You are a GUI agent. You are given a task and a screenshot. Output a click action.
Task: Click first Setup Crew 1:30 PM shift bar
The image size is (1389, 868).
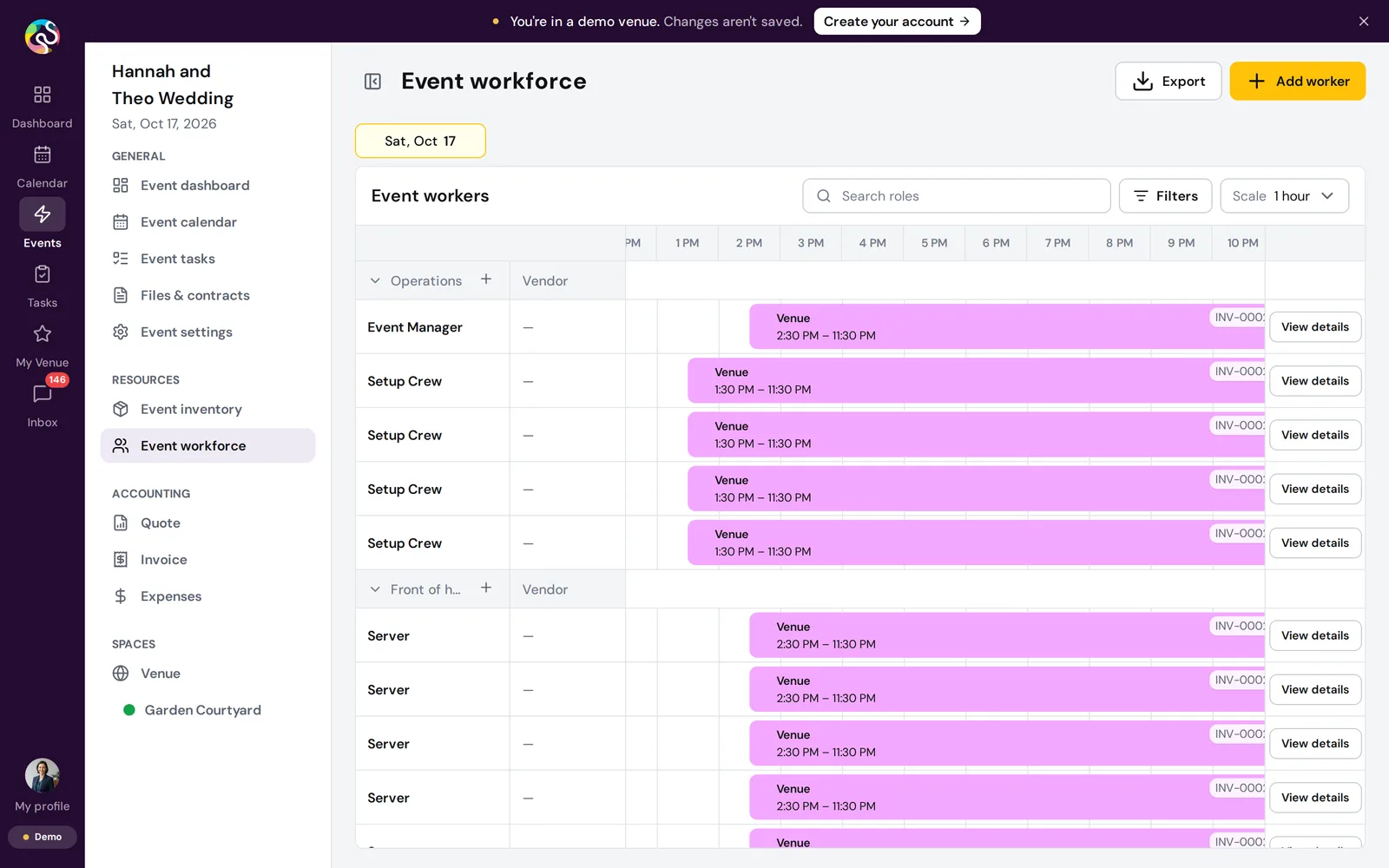pos(976,381)
